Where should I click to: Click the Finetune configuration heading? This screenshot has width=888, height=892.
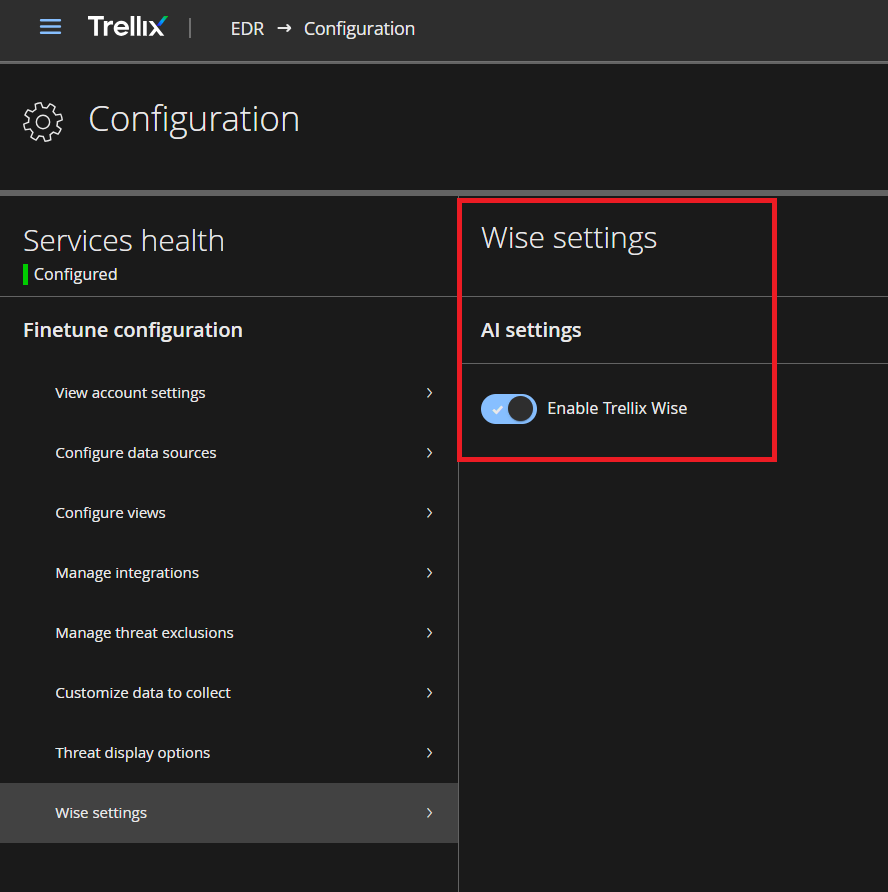[133, 330]
